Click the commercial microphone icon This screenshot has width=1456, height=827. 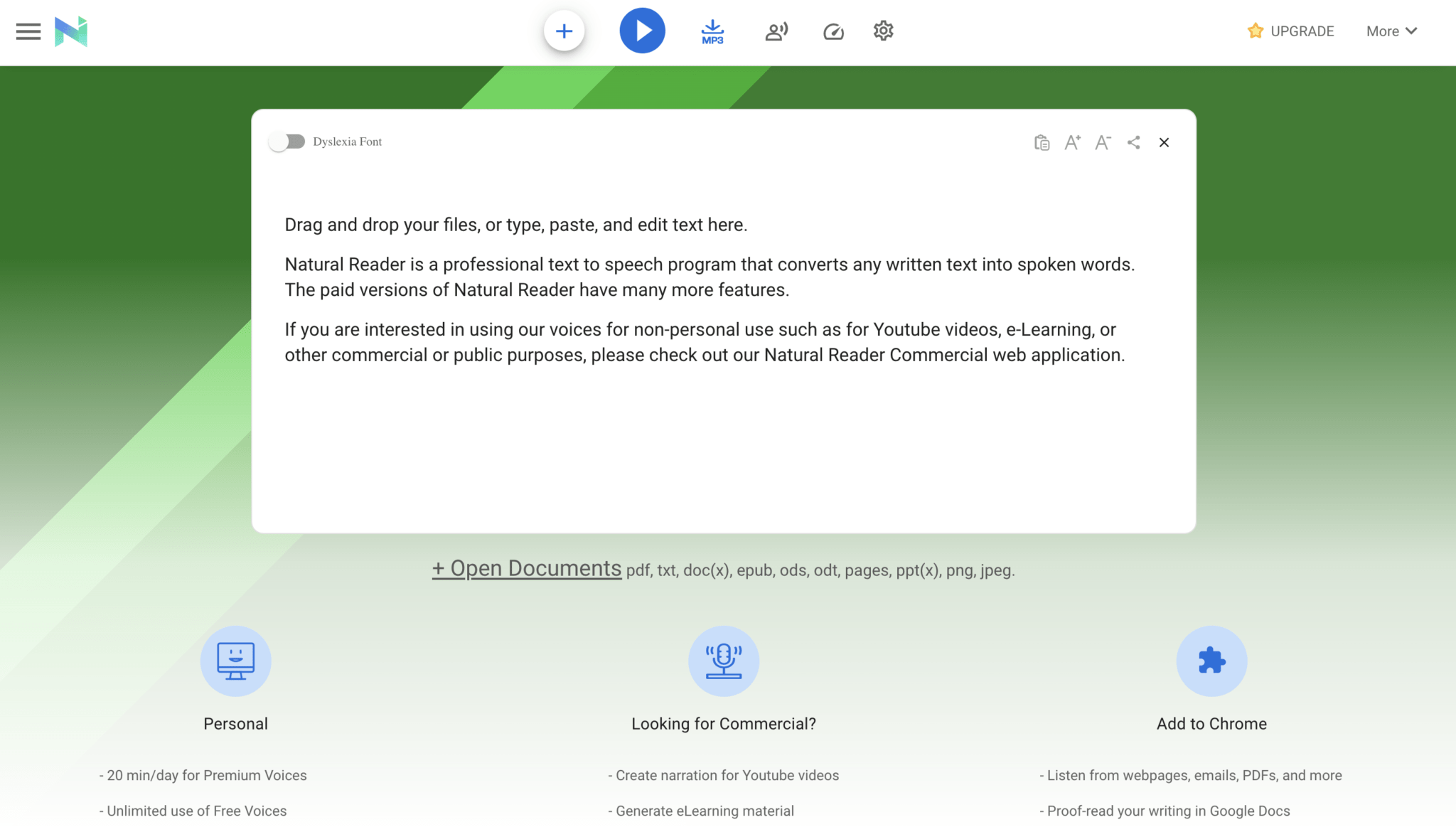724,661
